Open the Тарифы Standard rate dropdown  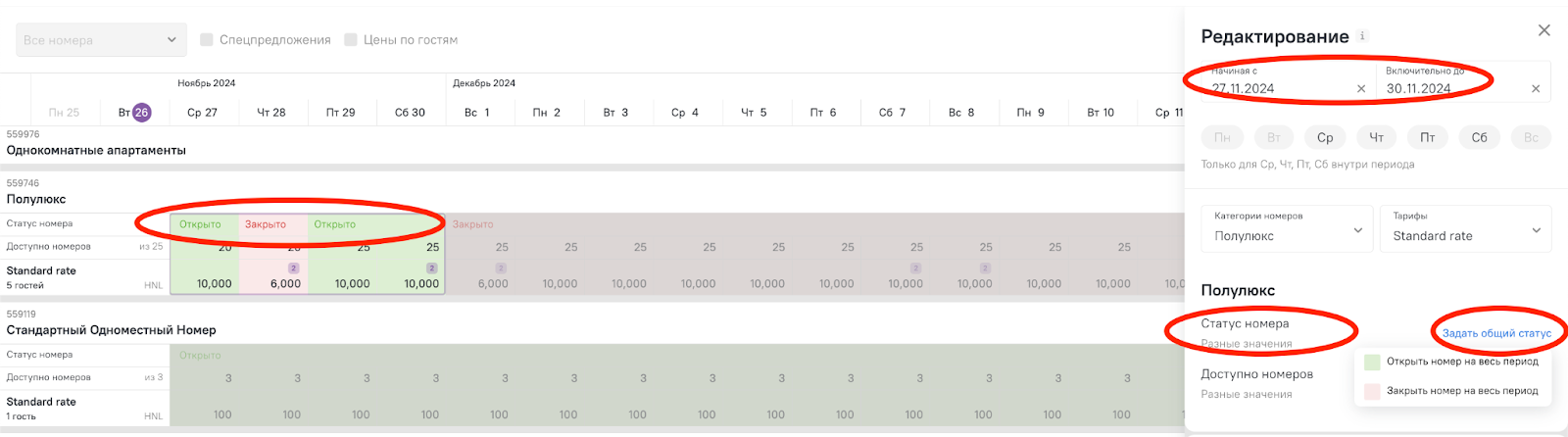coord(1465,228)
